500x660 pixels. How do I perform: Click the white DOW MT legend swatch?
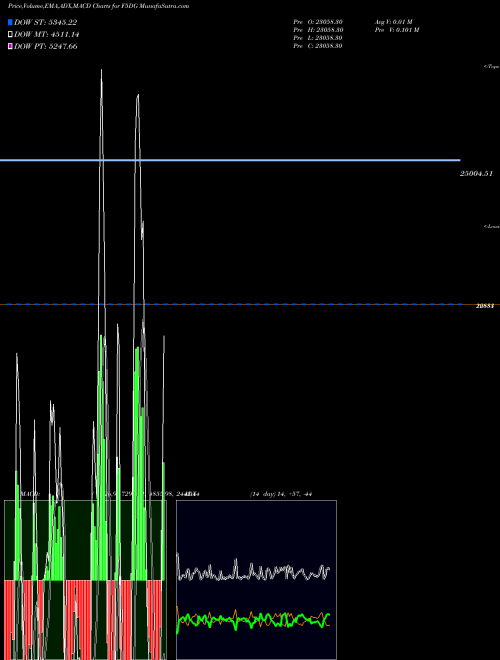click(10, 35)
